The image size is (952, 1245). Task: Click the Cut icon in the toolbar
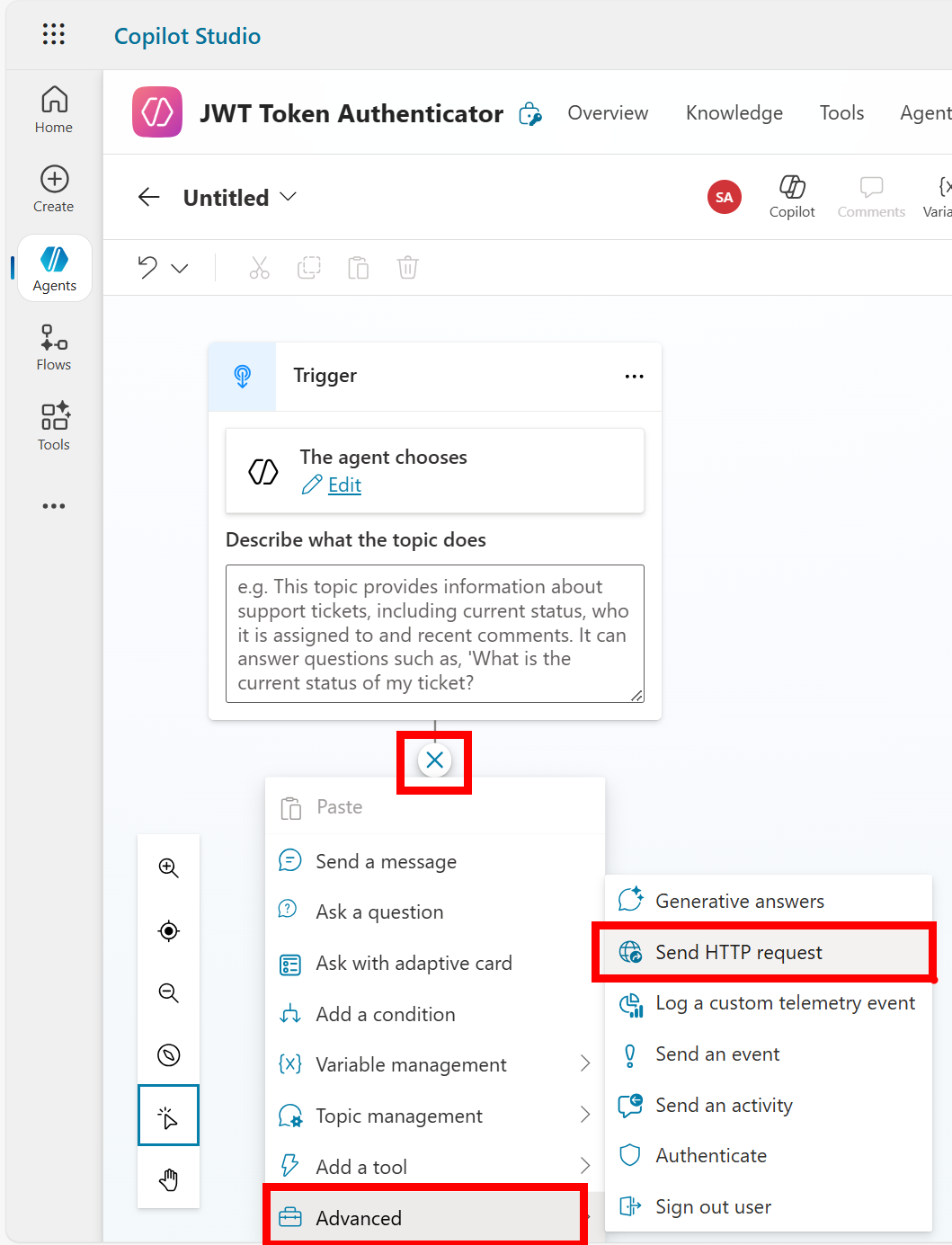pyautogui.click(x=259, y=267)
